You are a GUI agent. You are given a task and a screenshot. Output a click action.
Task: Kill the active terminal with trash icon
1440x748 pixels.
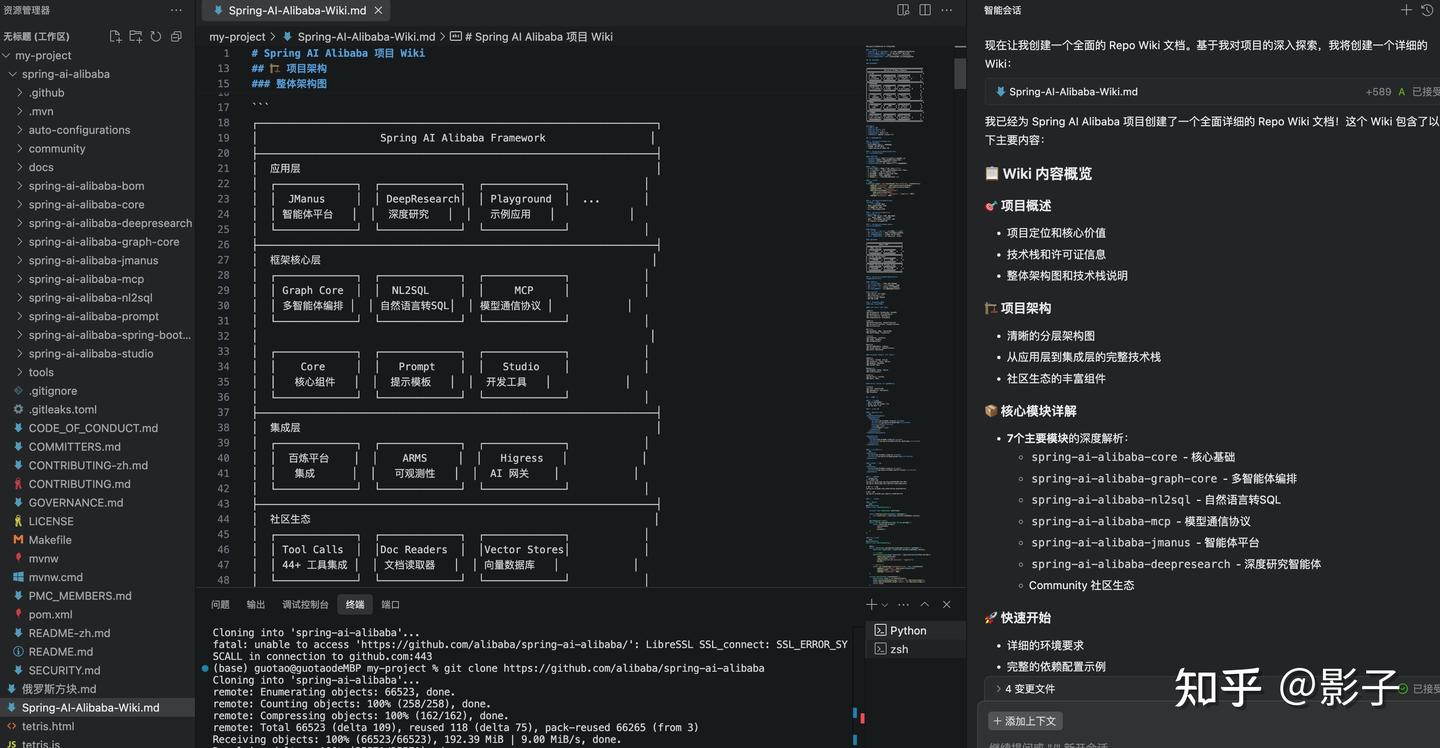[x=946, y=604]
